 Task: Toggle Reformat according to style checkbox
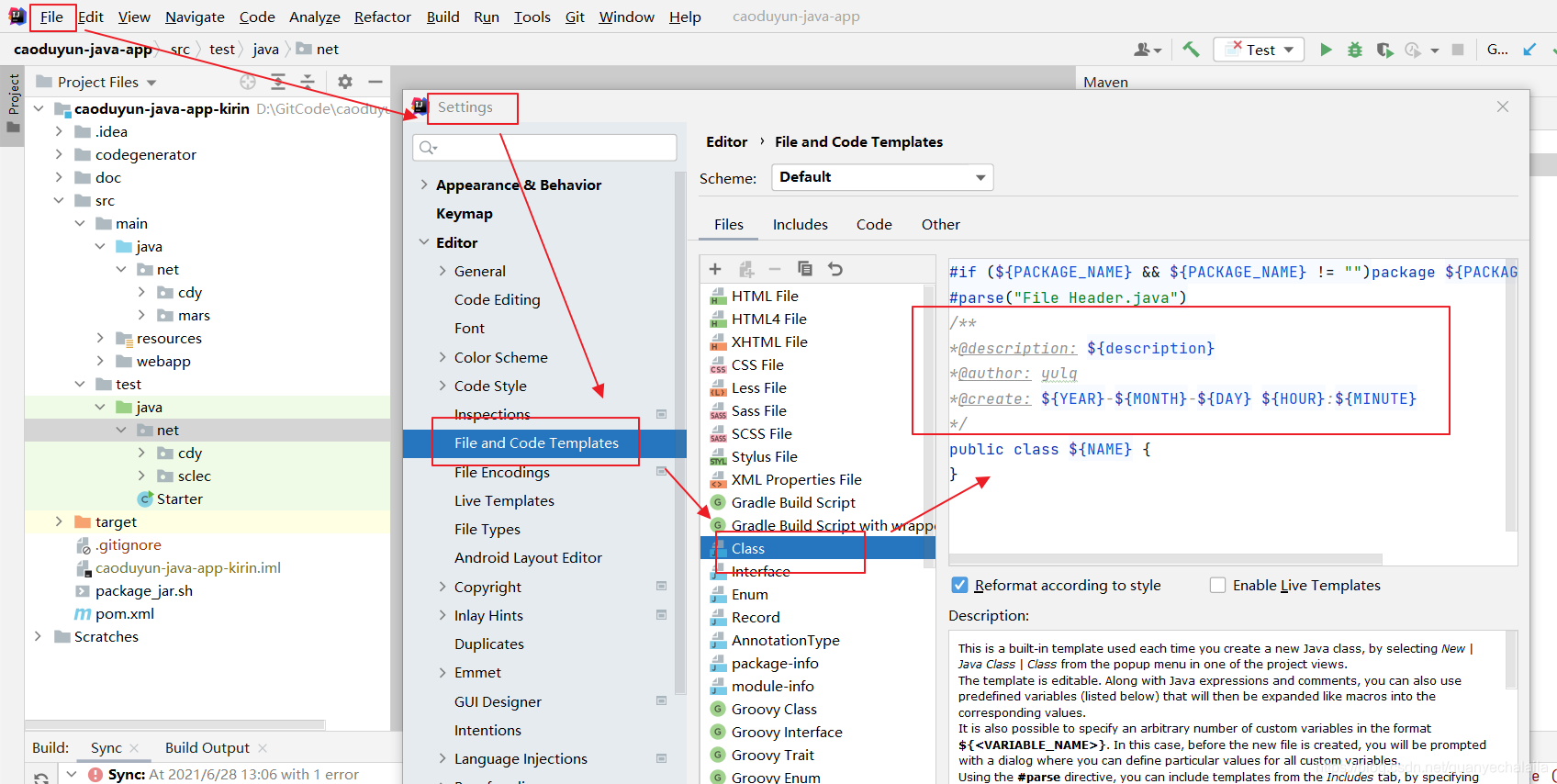[x=960, y=585]
